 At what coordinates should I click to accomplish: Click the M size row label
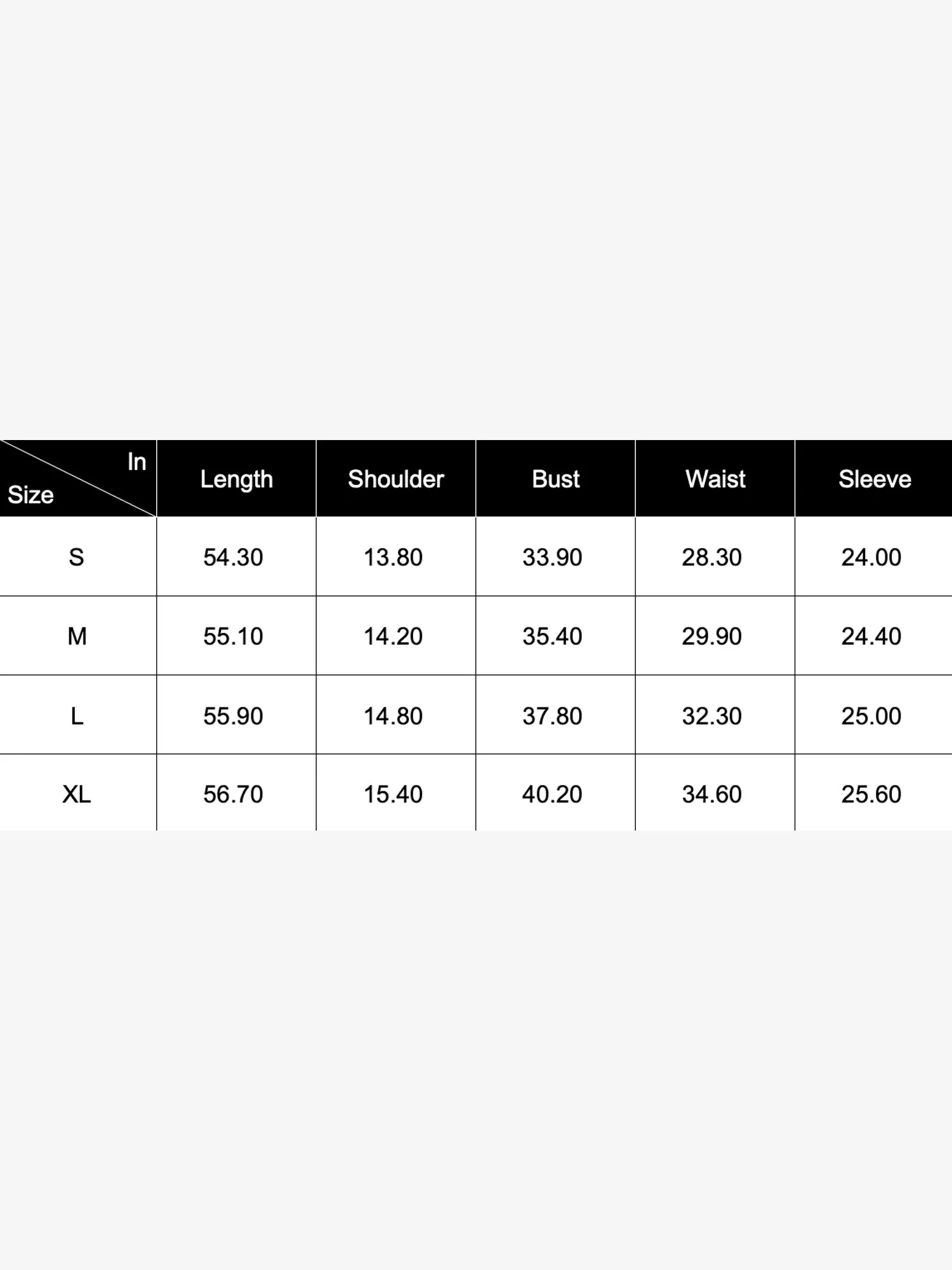(x=77, y=636)
